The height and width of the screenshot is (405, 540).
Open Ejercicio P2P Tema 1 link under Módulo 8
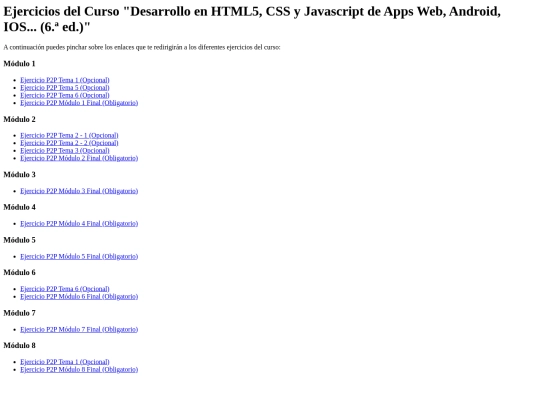pyautogui.click(x=65, y=362)
